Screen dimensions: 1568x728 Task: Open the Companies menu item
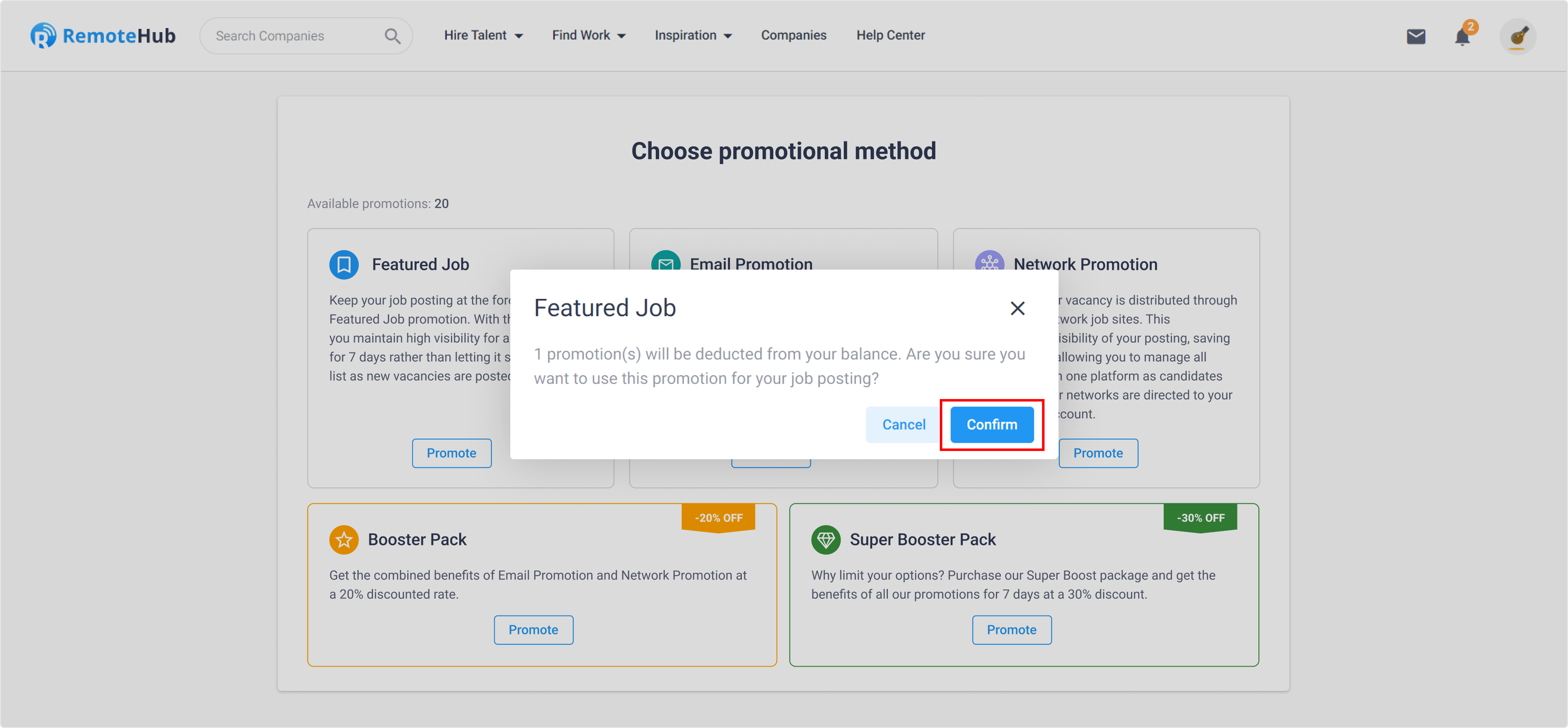tap(794, 35)
